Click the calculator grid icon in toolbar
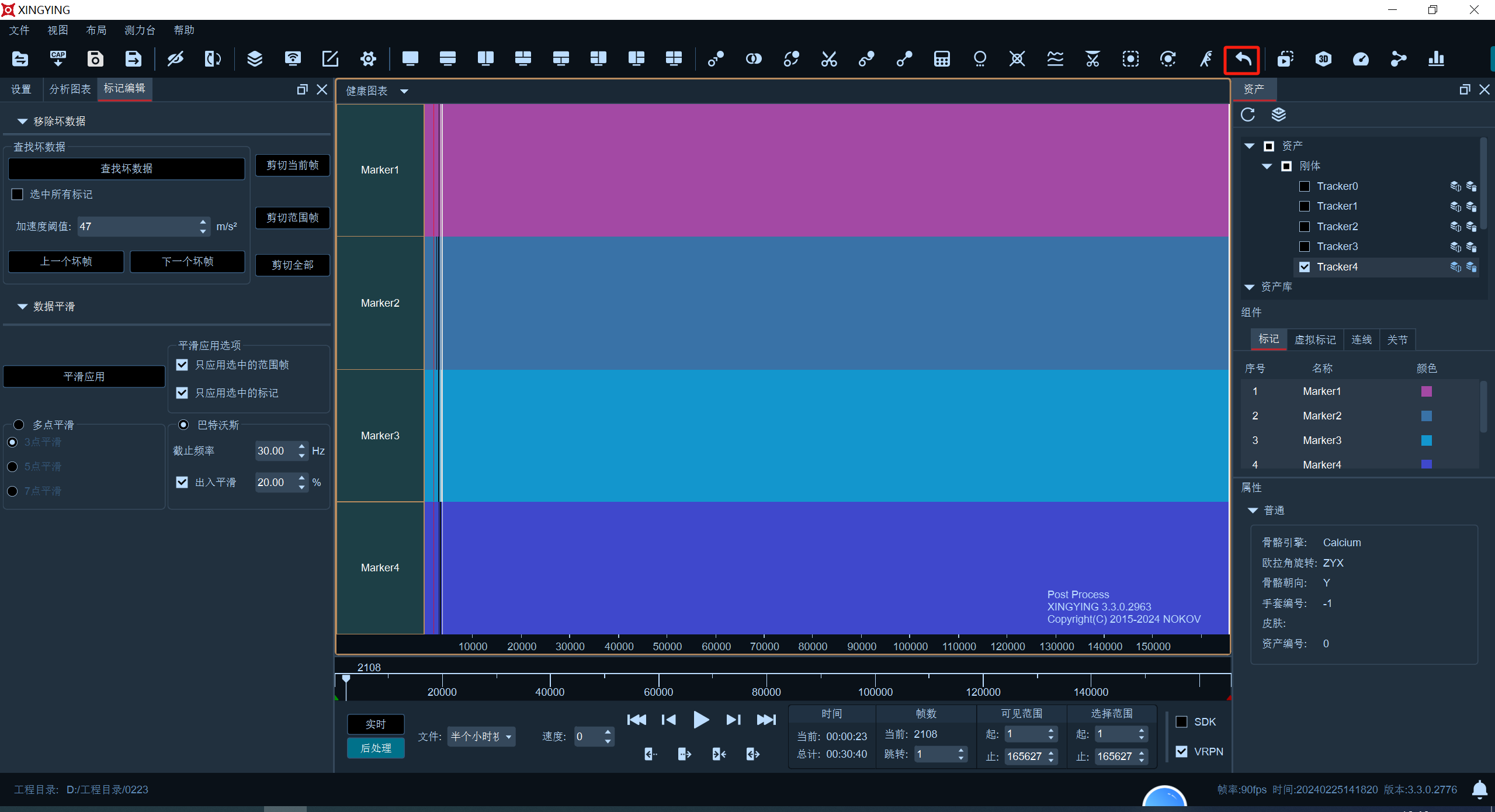This screenshot has height=812, width=1495. (x=942, y=59)
